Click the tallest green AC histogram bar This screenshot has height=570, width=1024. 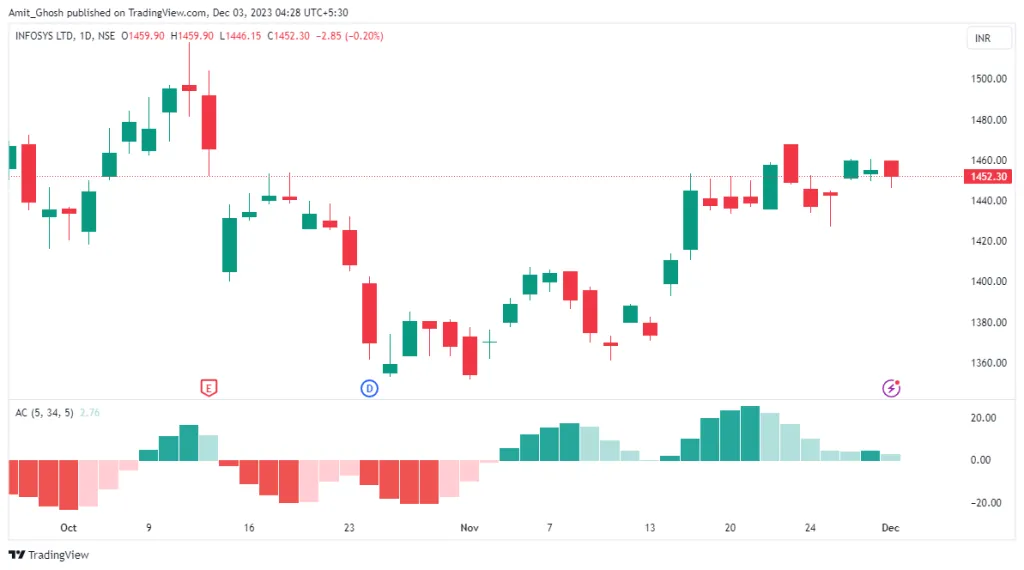[750, 434]
